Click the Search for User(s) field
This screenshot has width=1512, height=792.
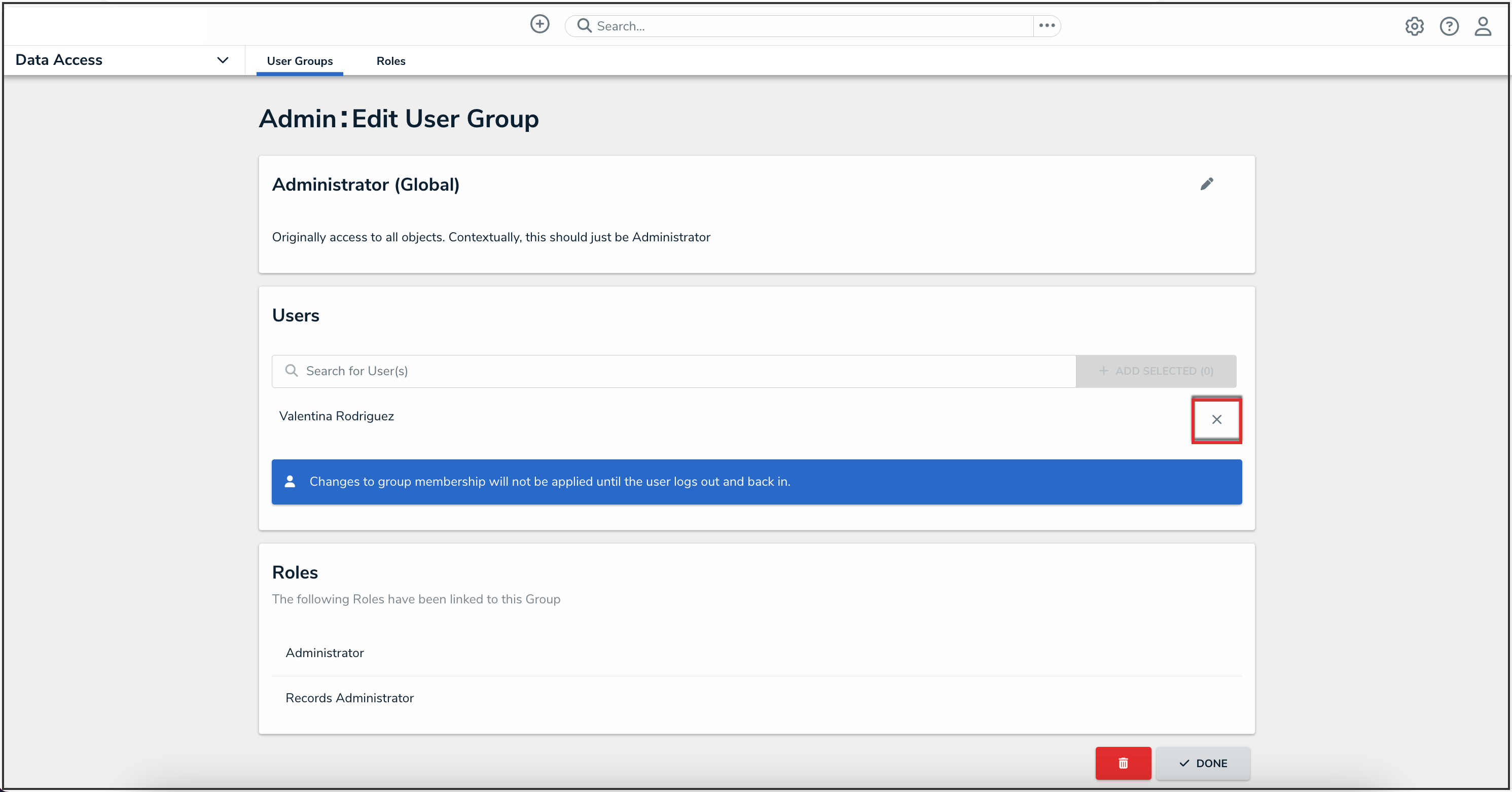click(x=675, y=371)
